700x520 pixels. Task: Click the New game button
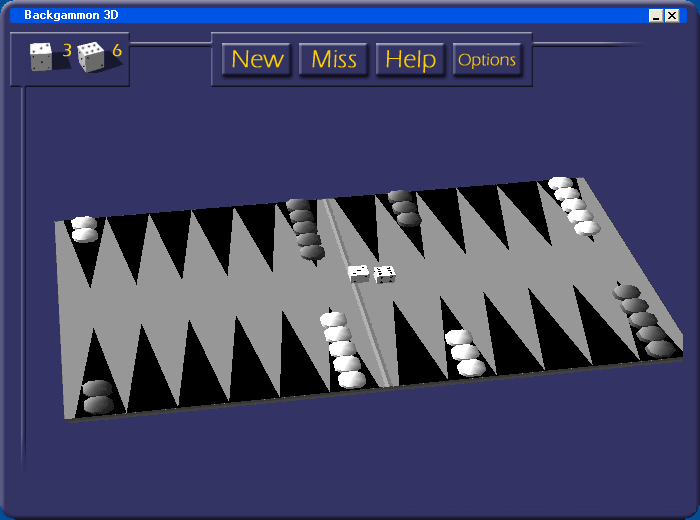pyautogui.click(x=257, y=60)
